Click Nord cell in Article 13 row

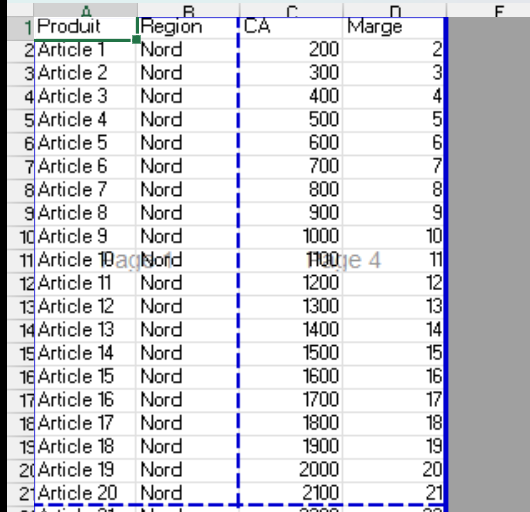(x=188, y=330)
